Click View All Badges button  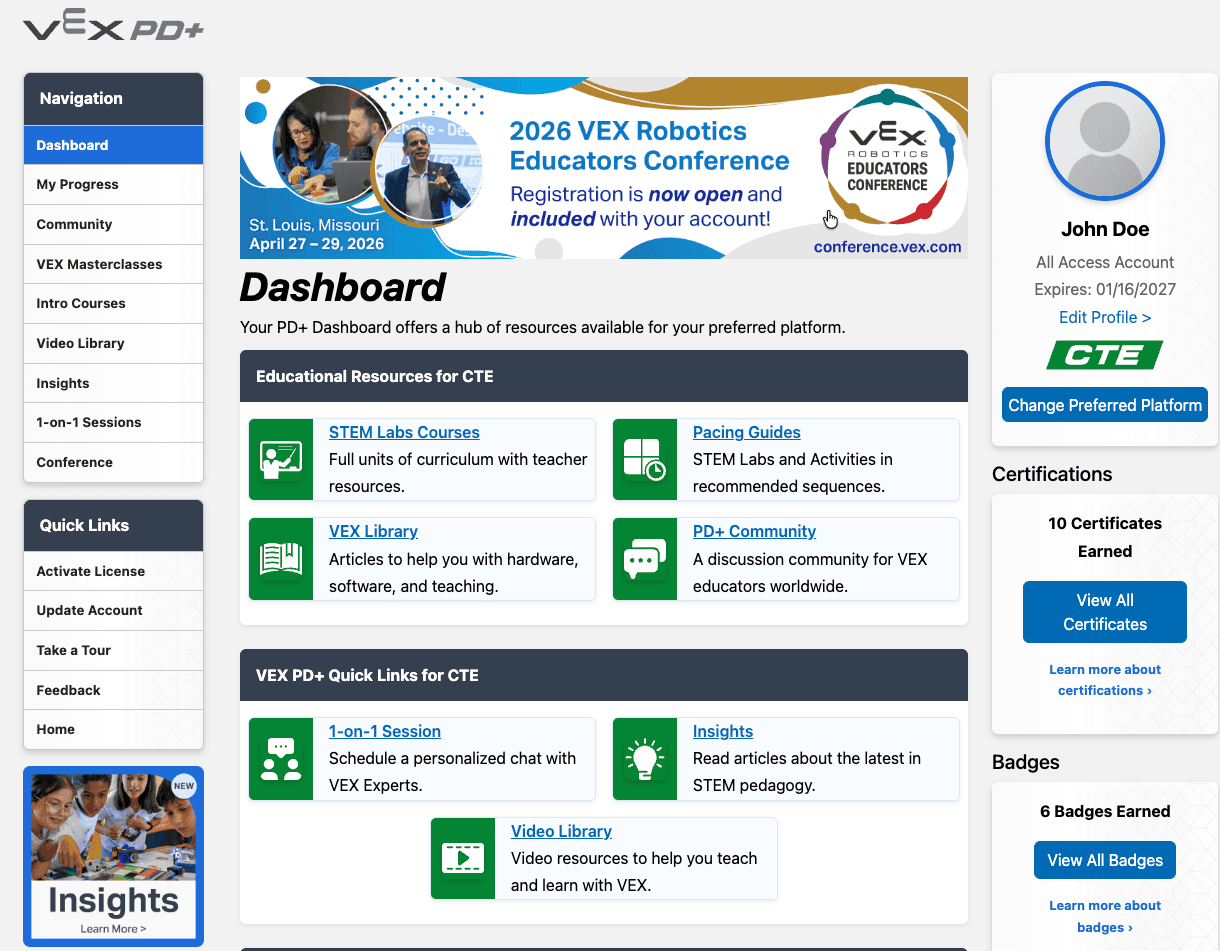click(1105, 860)
